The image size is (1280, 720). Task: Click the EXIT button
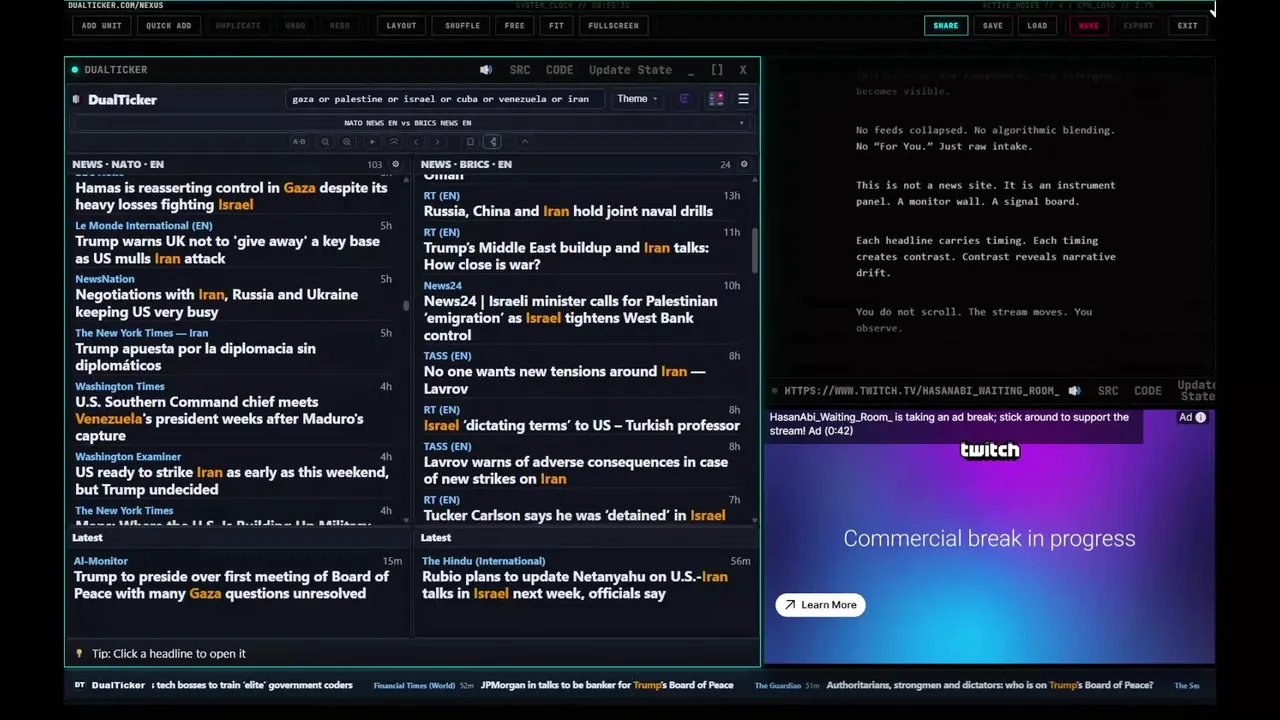click(1187, 26)
